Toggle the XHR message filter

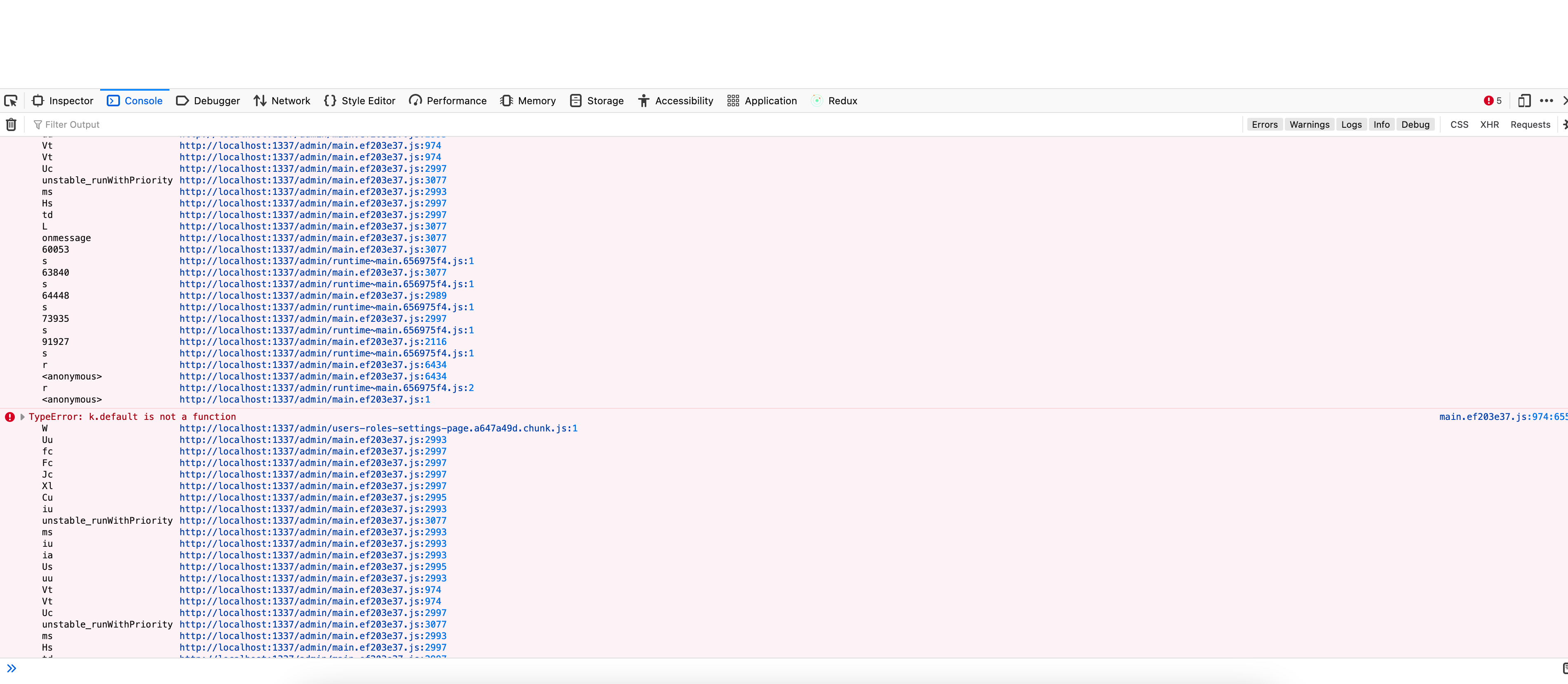pos(1490,124)
